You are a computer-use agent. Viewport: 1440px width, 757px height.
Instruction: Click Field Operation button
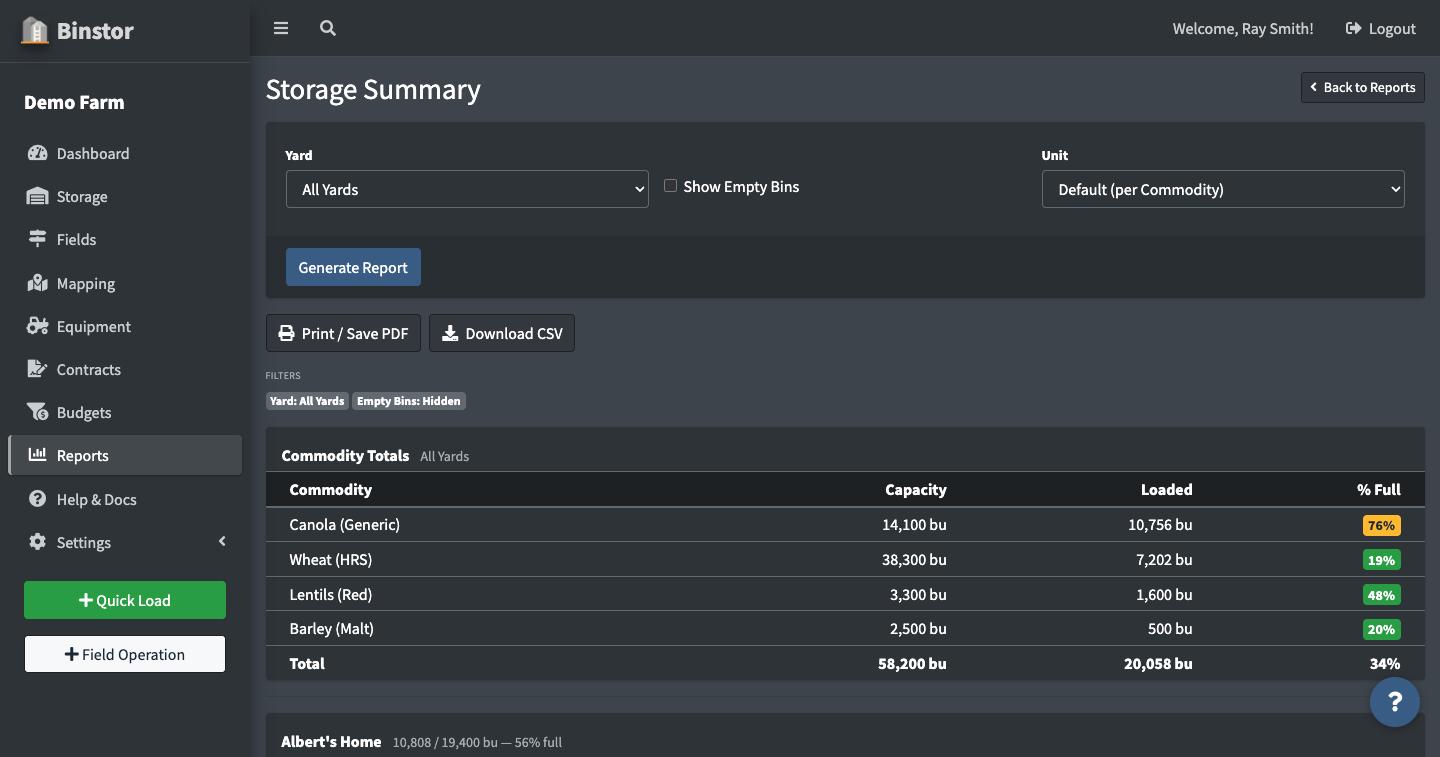(x=125, y=654)
